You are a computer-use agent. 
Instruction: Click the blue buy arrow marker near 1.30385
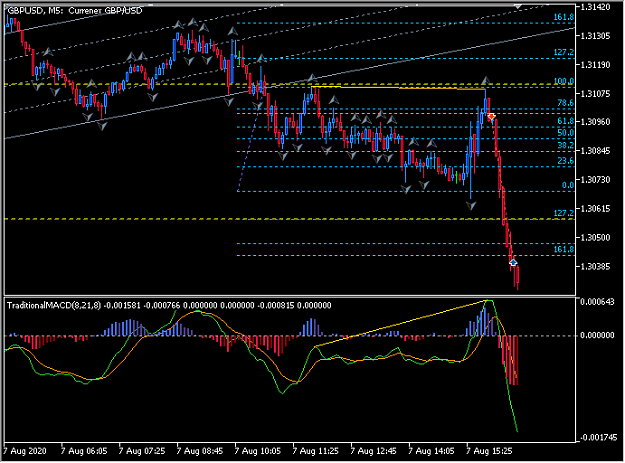(513, 263)
